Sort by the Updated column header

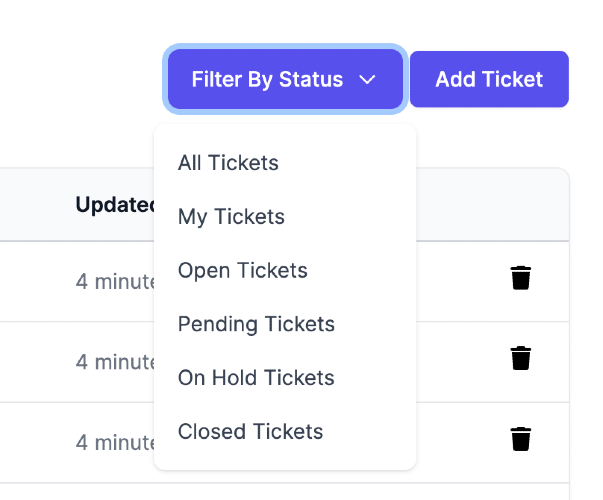click(x=114, y=205)
